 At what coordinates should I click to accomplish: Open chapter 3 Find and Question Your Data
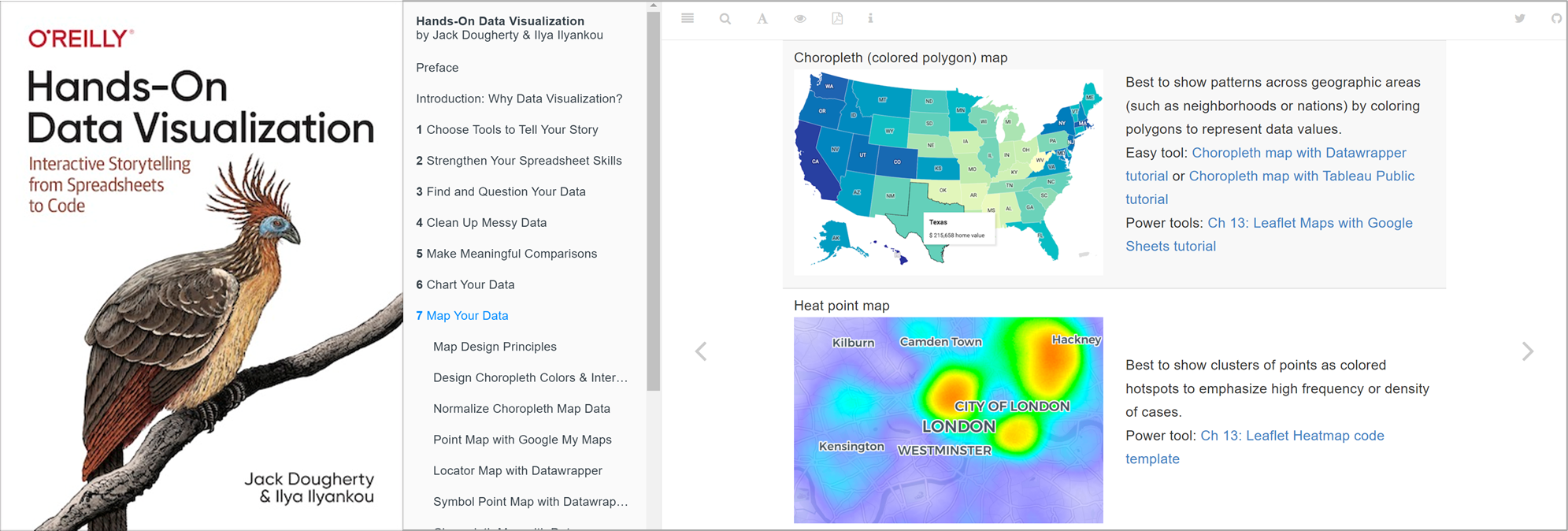[x=501, y=191]
